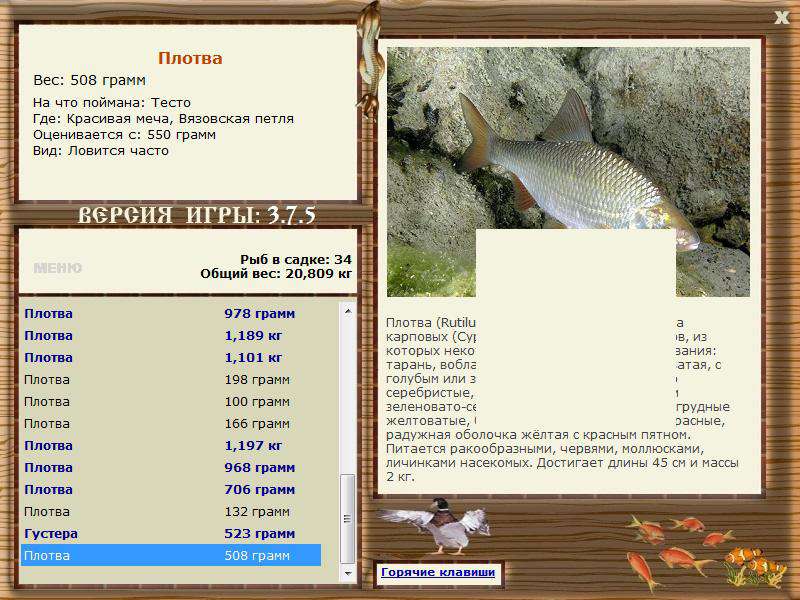Image resolution: width=800 pixels, height=600 pixels.
Task: Close the fish keepnet window with X
Action: 781,18
